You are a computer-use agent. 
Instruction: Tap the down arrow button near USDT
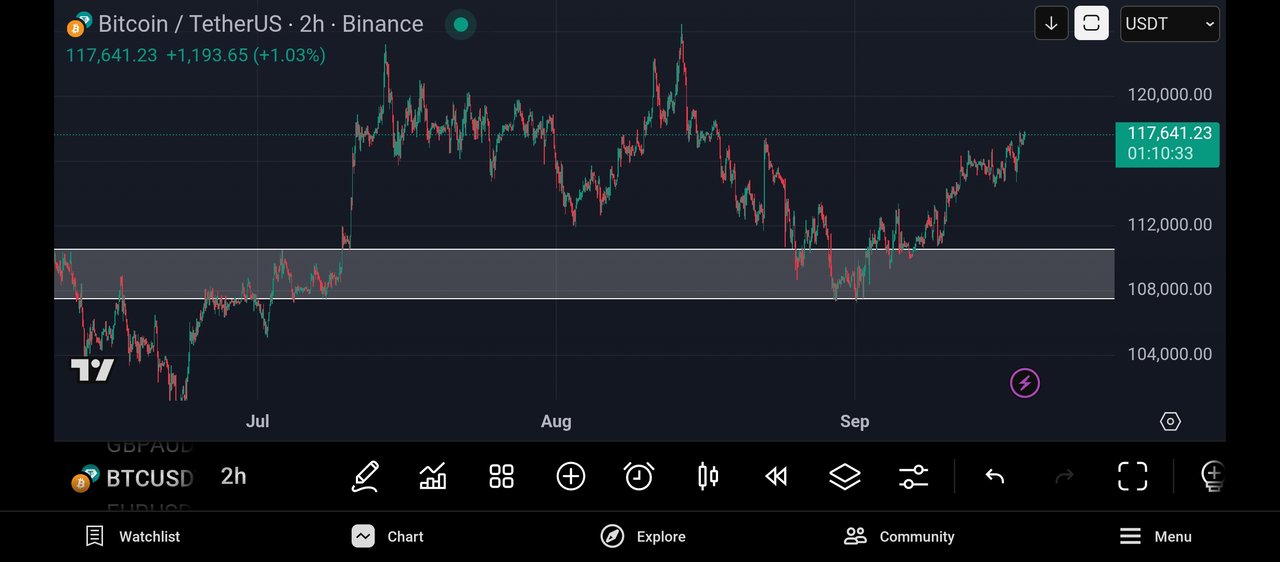point(1051,23)
